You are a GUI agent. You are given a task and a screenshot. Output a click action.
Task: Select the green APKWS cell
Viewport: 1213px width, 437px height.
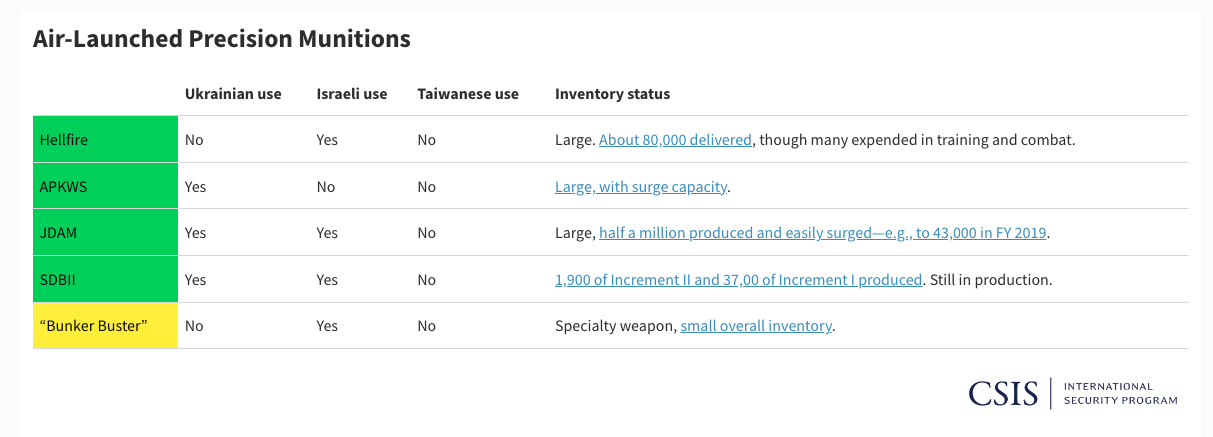[105, 187]
